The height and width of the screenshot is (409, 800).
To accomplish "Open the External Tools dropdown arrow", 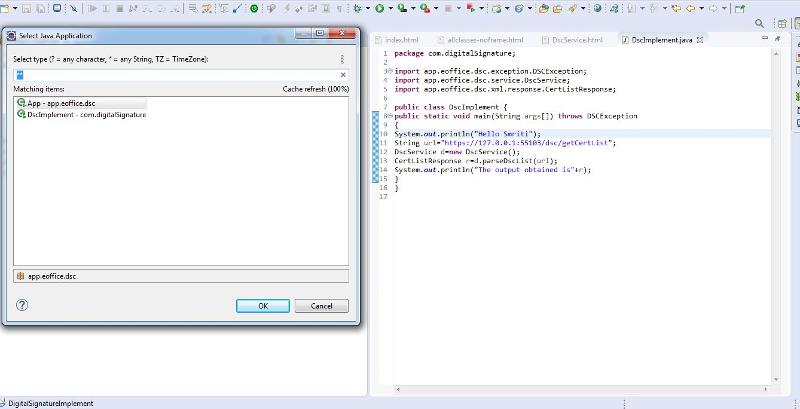I will coord(436,8).
